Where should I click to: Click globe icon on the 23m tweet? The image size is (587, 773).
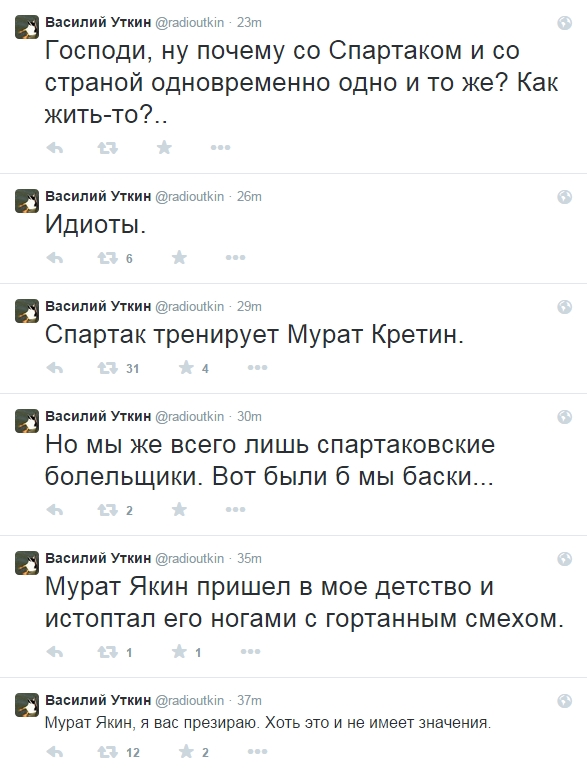[x=564, y=23]
